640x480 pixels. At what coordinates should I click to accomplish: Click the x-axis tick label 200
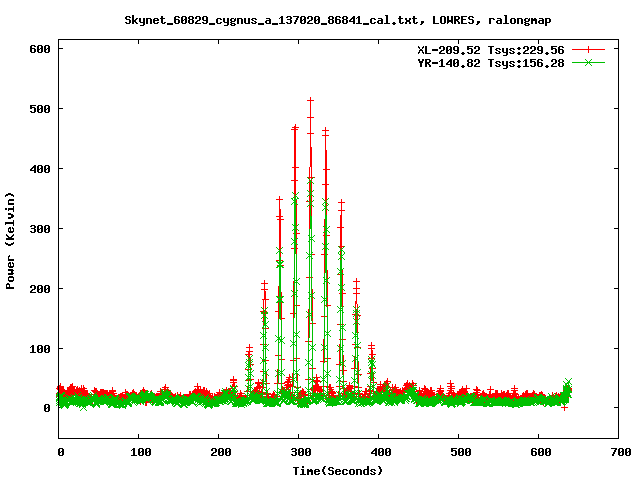pos(220,452)
